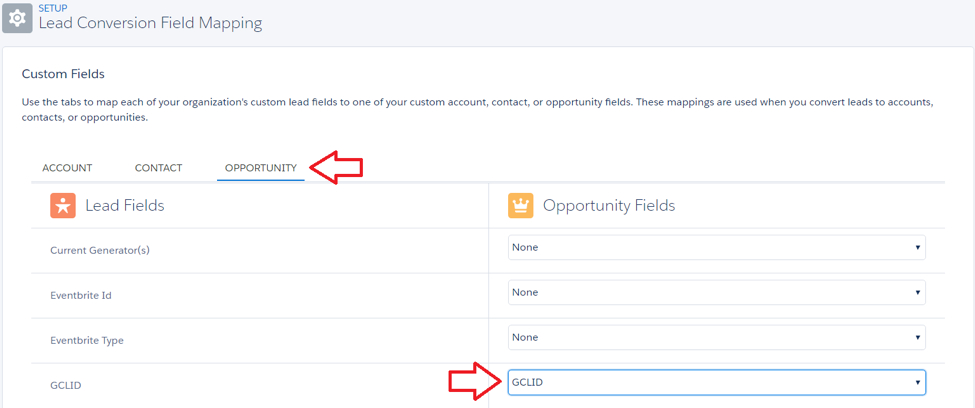The width and height of the screenshot is (975, 408).
Task: Select the OPPORTUNITY tab
Action: point(261,168)
